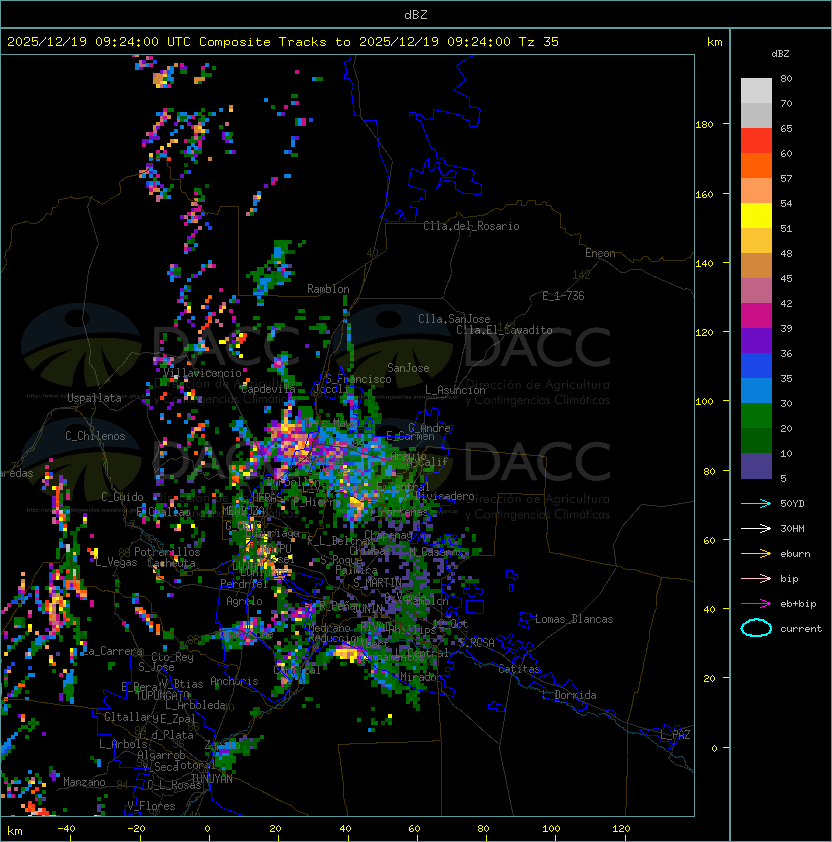Pick the light gray 70-80 dBZ swatch
The width and height of the screenshot is (832, 842).
[x=756, y=91]
